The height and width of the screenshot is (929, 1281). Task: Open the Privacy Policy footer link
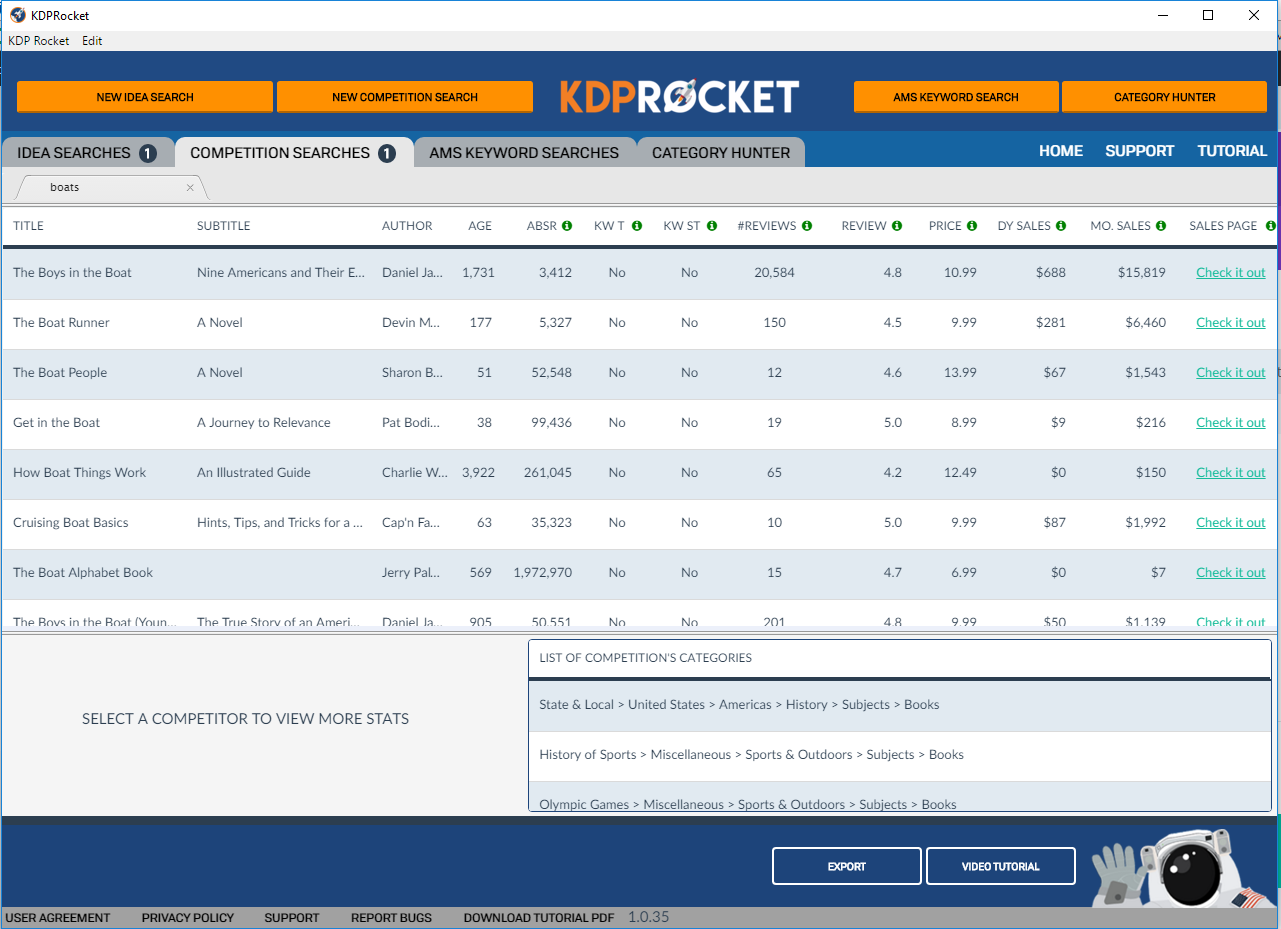pos(188,918)
